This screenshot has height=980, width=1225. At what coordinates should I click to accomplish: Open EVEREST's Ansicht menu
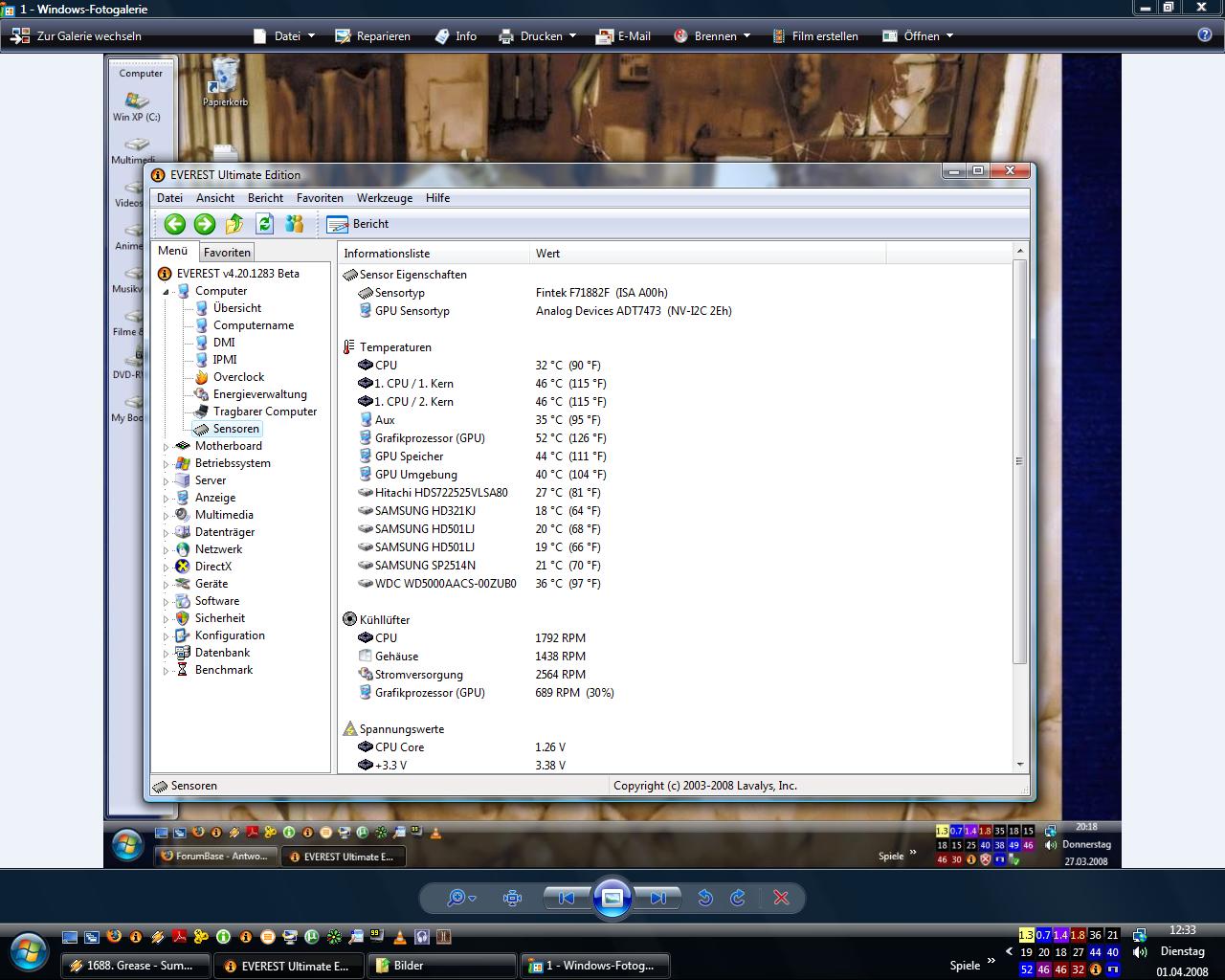coord(215,198)
